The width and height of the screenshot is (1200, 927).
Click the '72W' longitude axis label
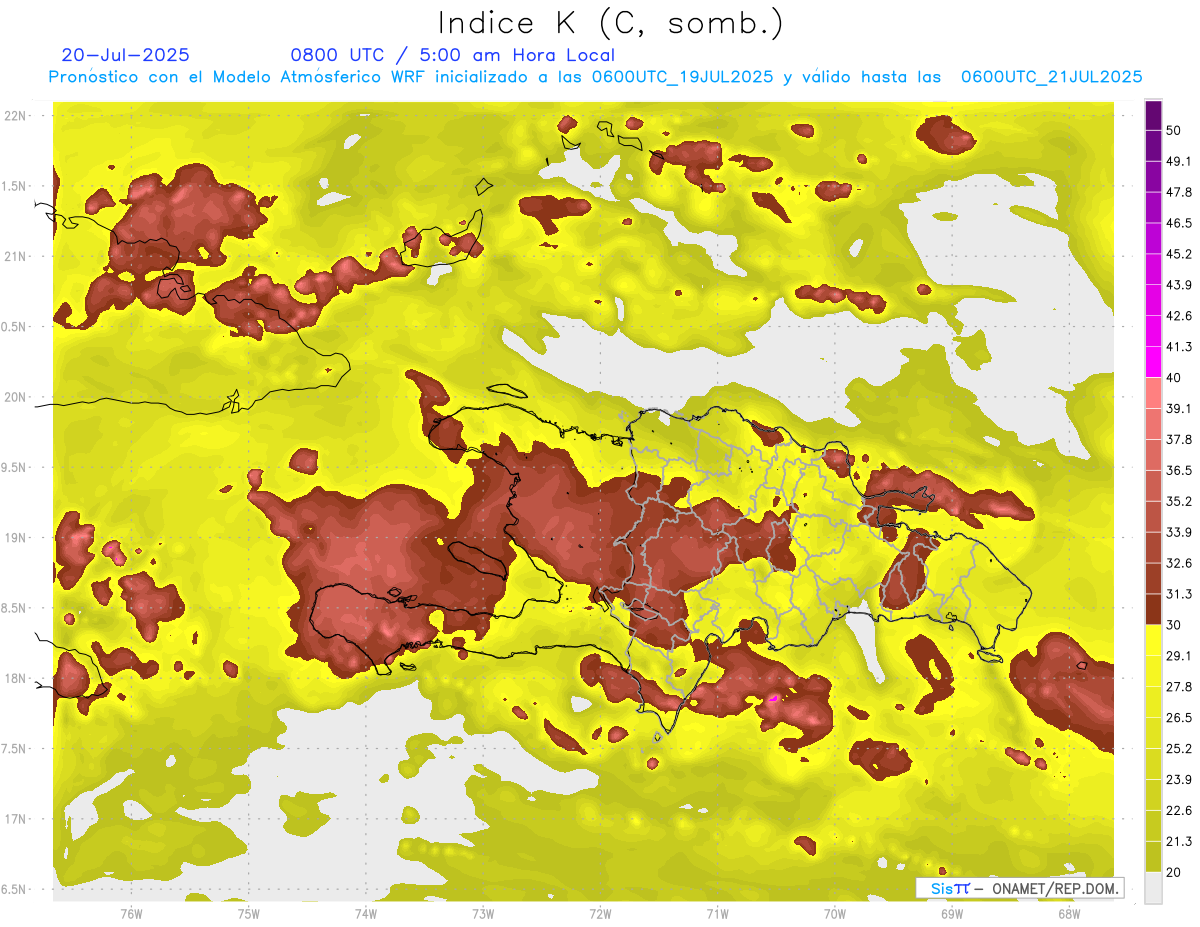(600, 914)
